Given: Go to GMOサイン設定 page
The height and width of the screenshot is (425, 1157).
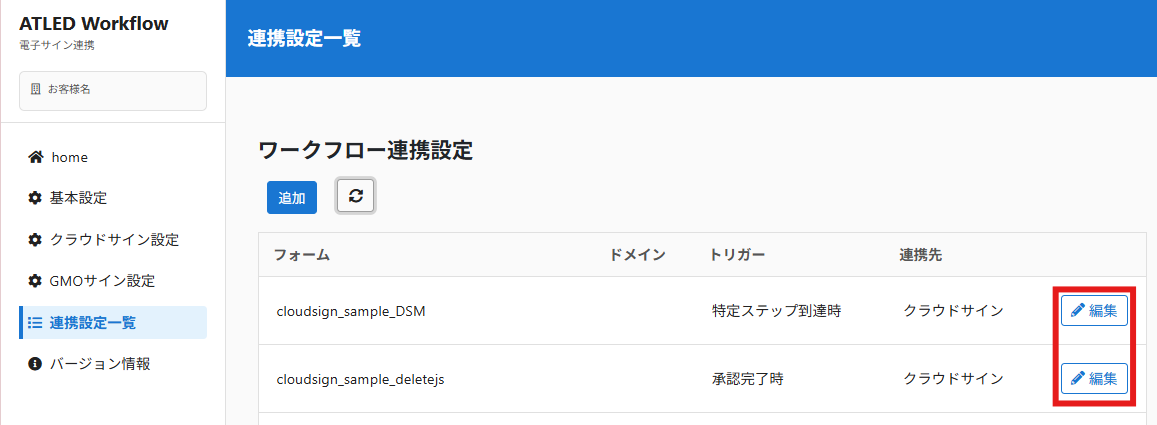Looking at the screenshot, I should click(x=113, y=281).
